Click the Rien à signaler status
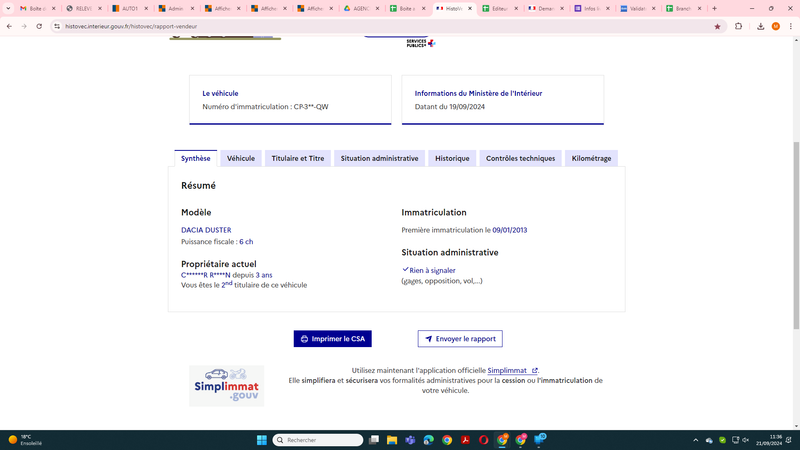 (x=429, y=270)
